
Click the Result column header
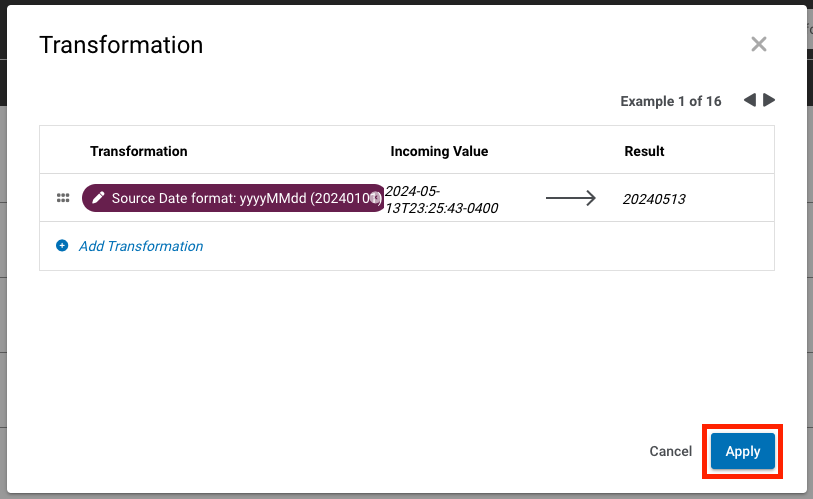[x=644, y=151]
